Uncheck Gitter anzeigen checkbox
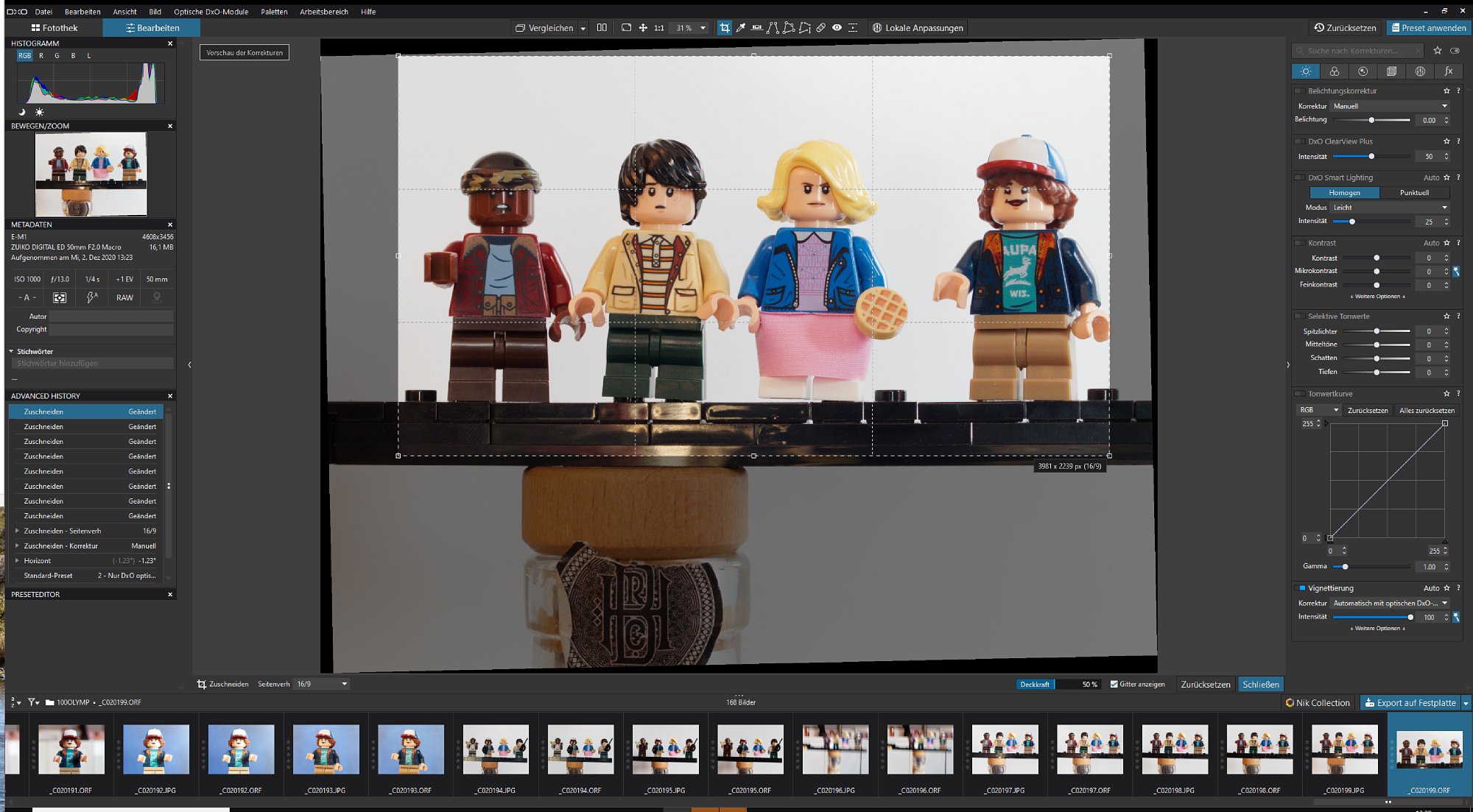 pyautogui.click(x=1114, y=684)
